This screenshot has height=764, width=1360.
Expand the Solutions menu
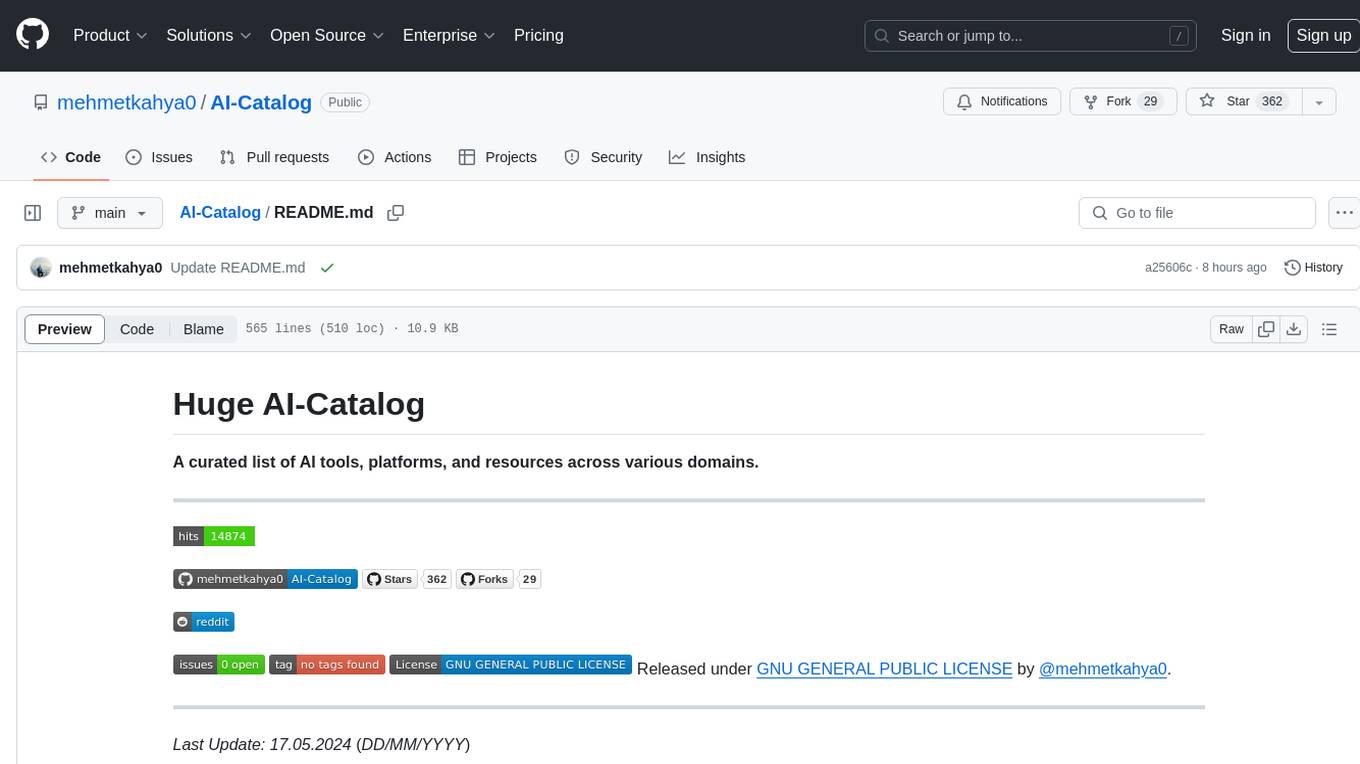point(209,35)
